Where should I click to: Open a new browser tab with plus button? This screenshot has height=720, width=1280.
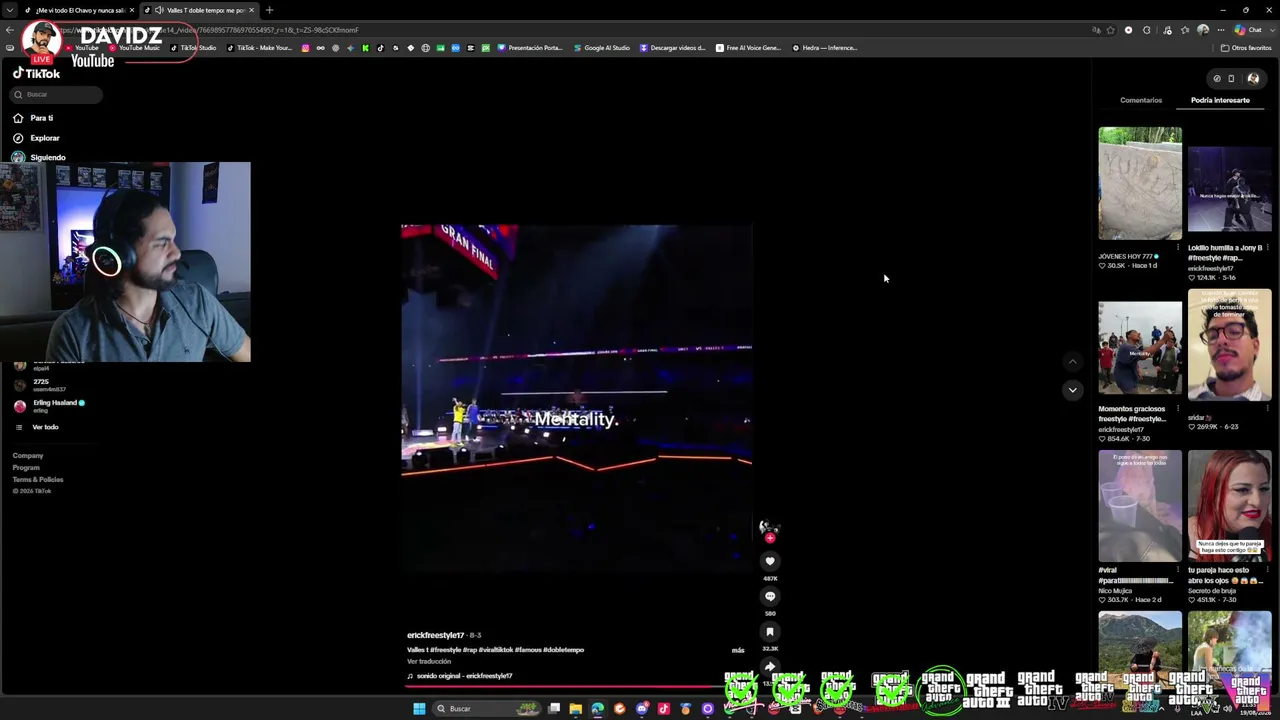click(x=269, y=10)
